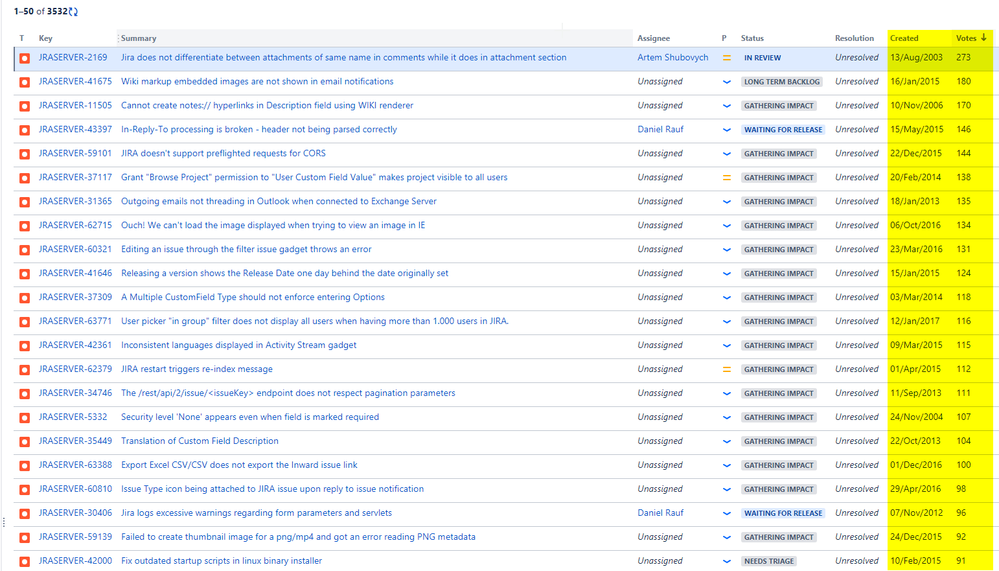Open 'Export Excel CSV/CSV does not export' summary

click(x=239, y=465)
